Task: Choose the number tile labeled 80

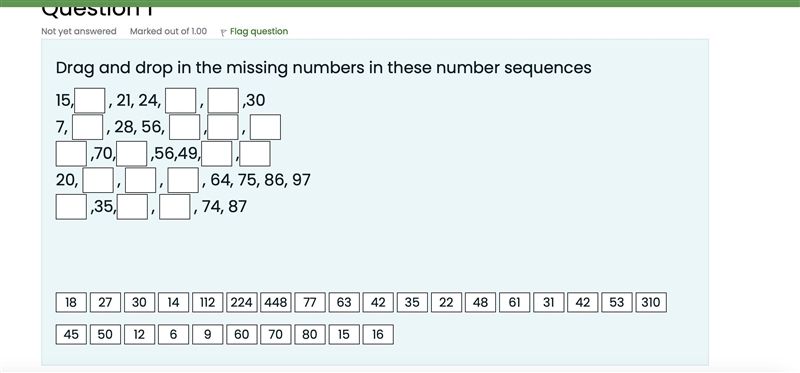Action: click(x=310, y=335)
